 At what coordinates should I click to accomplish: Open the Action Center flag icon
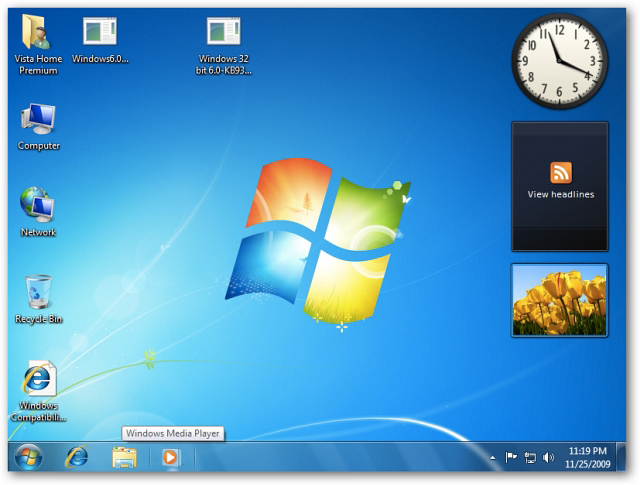(511, 457)
